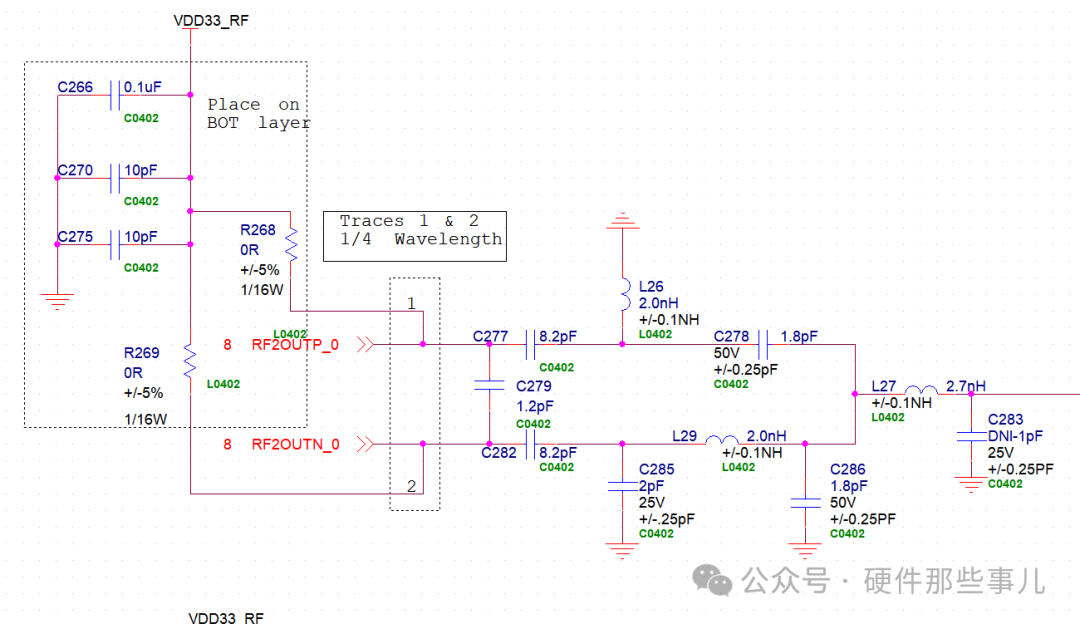Select the RF2OUTN_0 off-page port arrow

coord(366,444)
